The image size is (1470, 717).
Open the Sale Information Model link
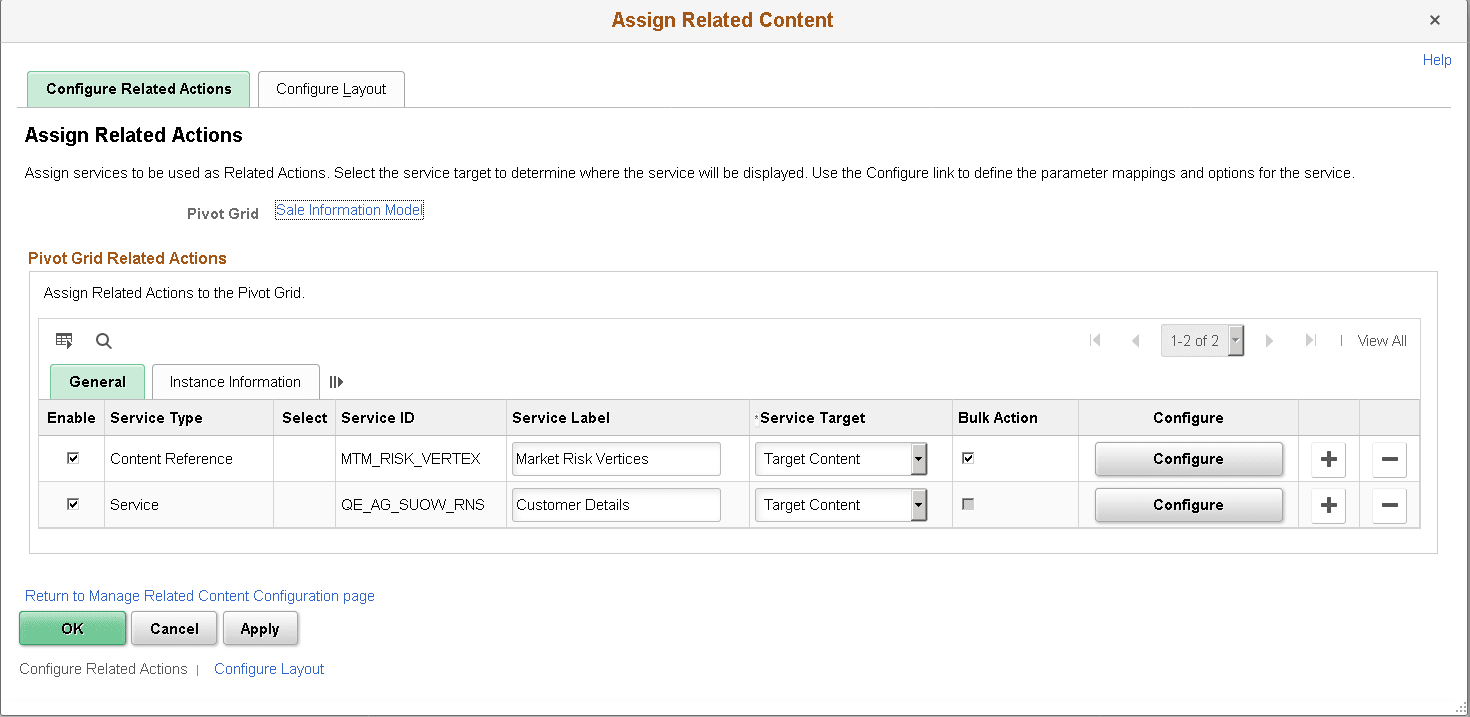(348, 209)
